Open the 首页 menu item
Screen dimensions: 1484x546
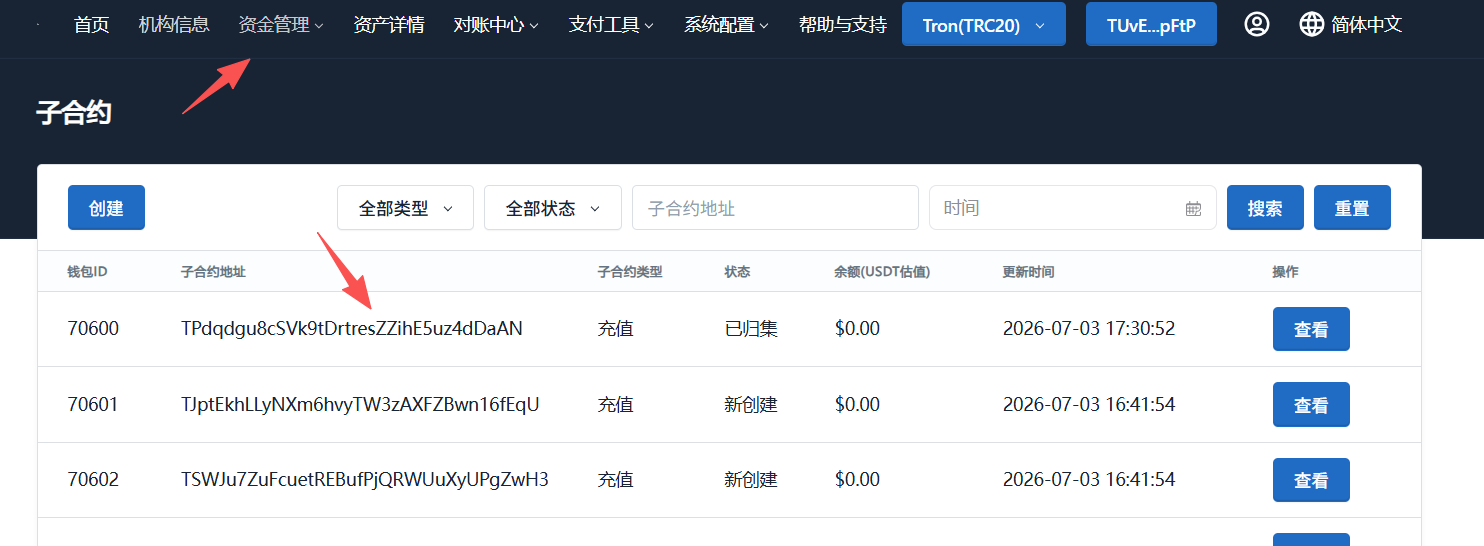pos(92,24)
